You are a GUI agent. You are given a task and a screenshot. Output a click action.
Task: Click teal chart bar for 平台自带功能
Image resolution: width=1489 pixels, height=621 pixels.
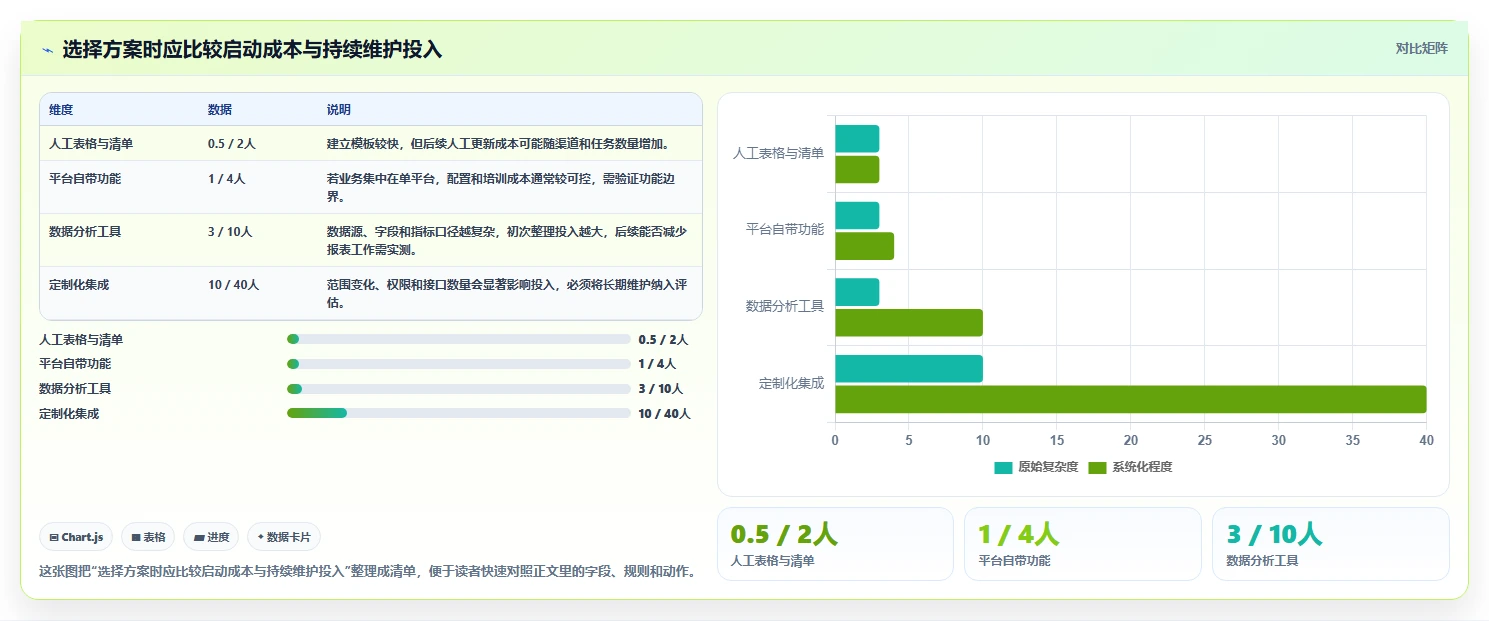(x=857, y=215)
